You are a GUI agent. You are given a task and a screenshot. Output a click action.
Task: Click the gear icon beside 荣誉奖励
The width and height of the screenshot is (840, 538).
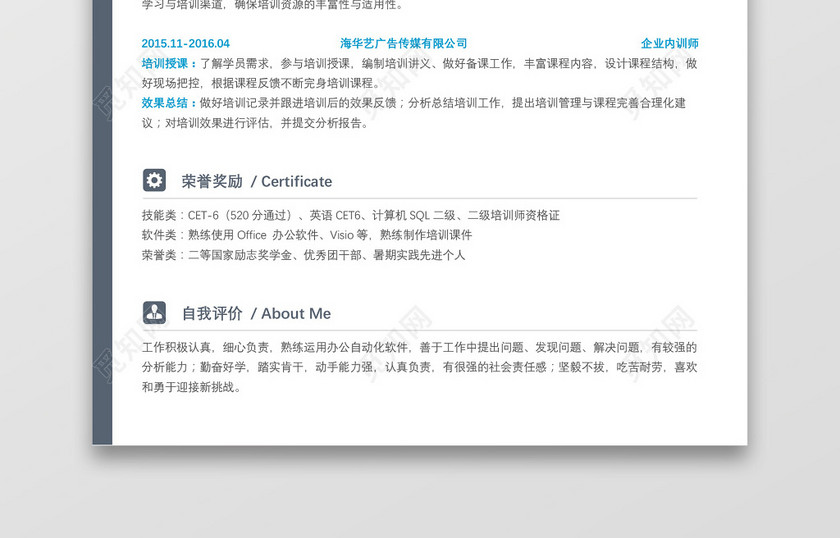click(x=154, y=180)
